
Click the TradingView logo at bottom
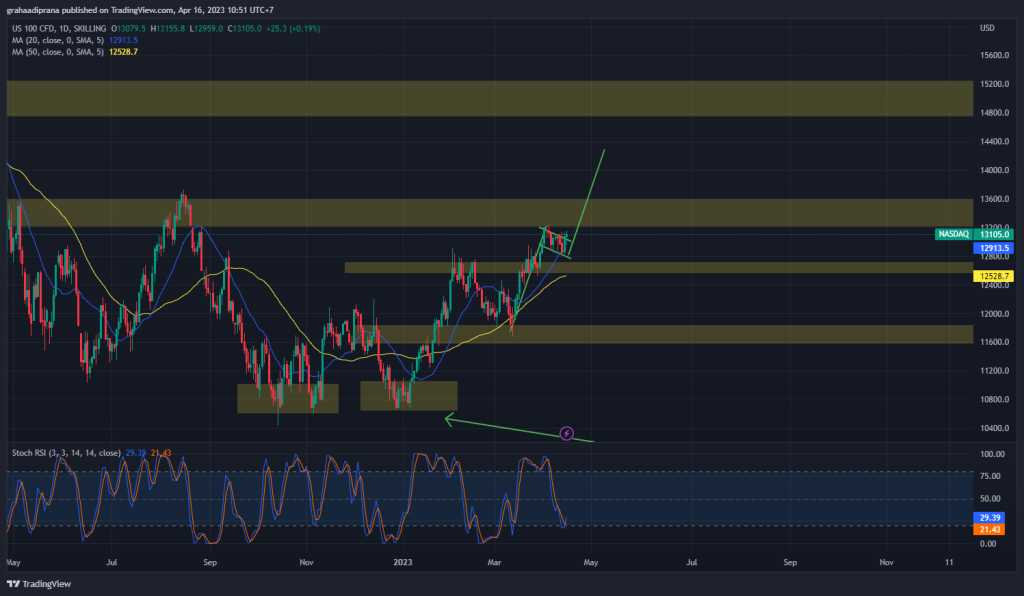39,584
